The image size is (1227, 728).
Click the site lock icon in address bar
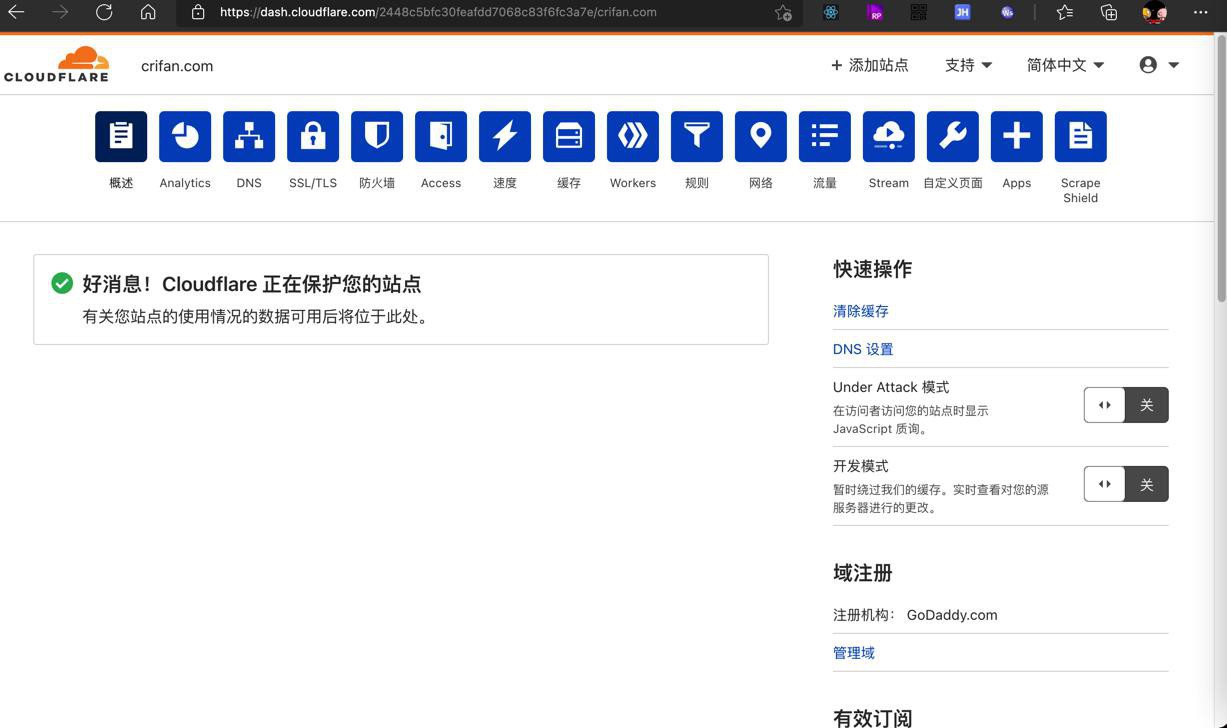(198, 12)
